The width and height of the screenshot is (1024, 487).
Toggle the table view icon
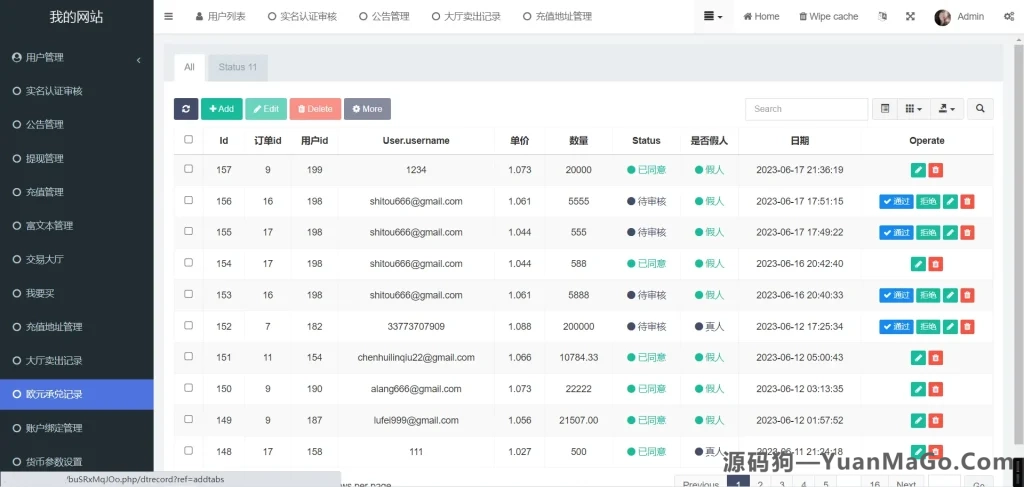coord(885,109)
